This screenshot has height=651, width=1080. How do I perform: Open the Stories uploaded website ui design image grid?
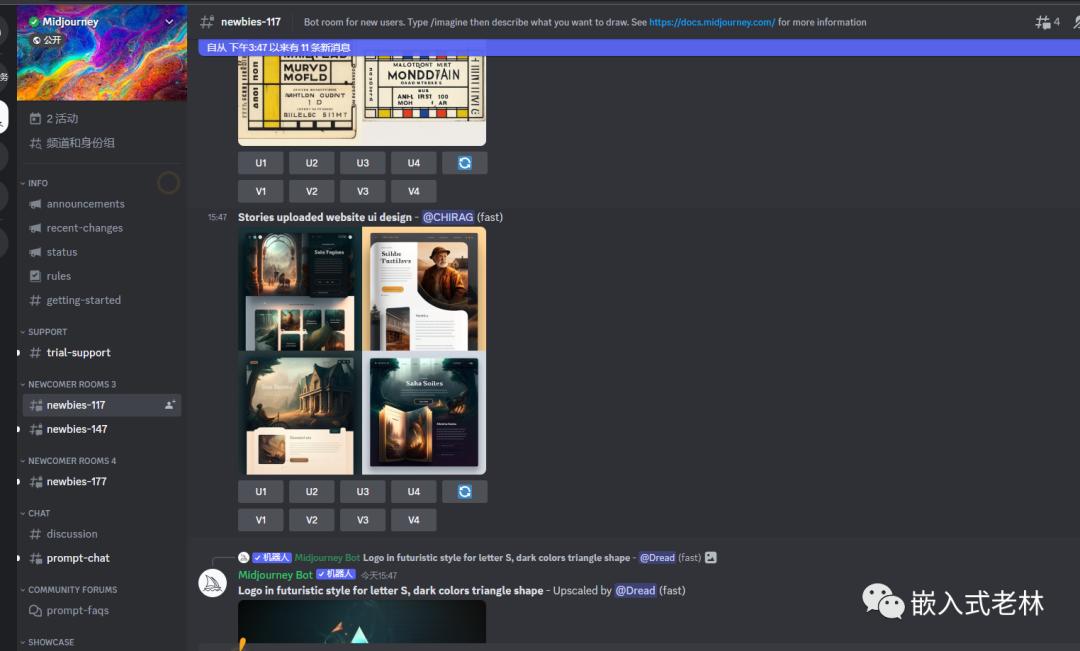point(362,351)
